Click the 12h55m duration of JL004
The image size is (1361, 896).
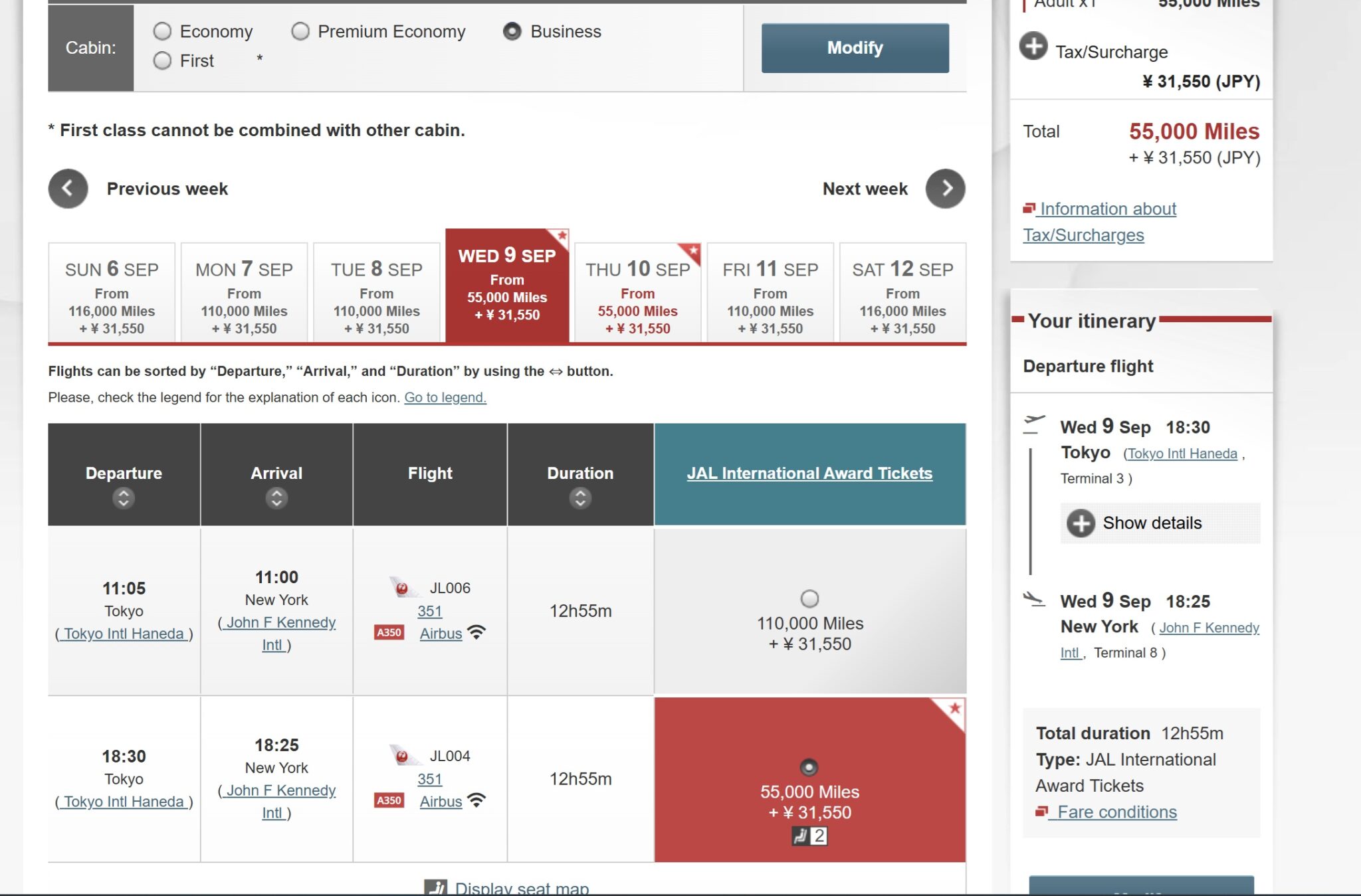pyautogui.click(x=580, y=779)
